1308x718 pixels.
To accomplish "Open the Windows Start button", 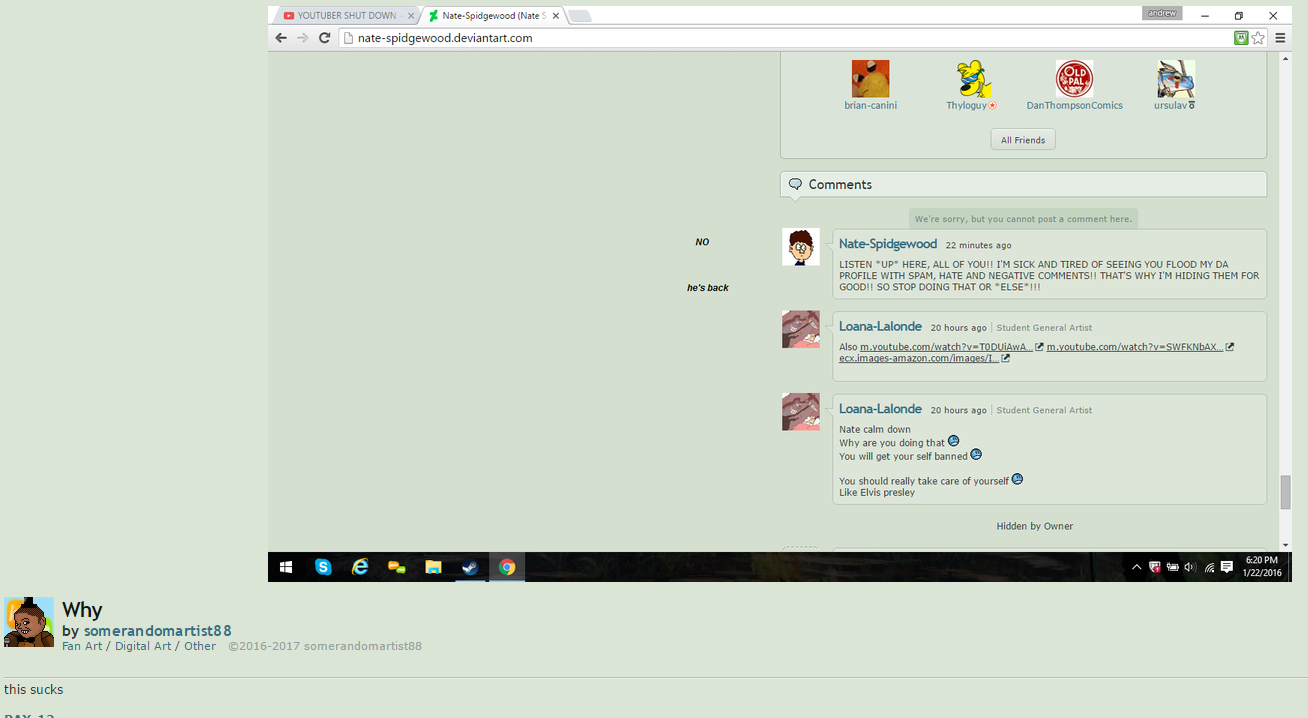I will [286, 567].
